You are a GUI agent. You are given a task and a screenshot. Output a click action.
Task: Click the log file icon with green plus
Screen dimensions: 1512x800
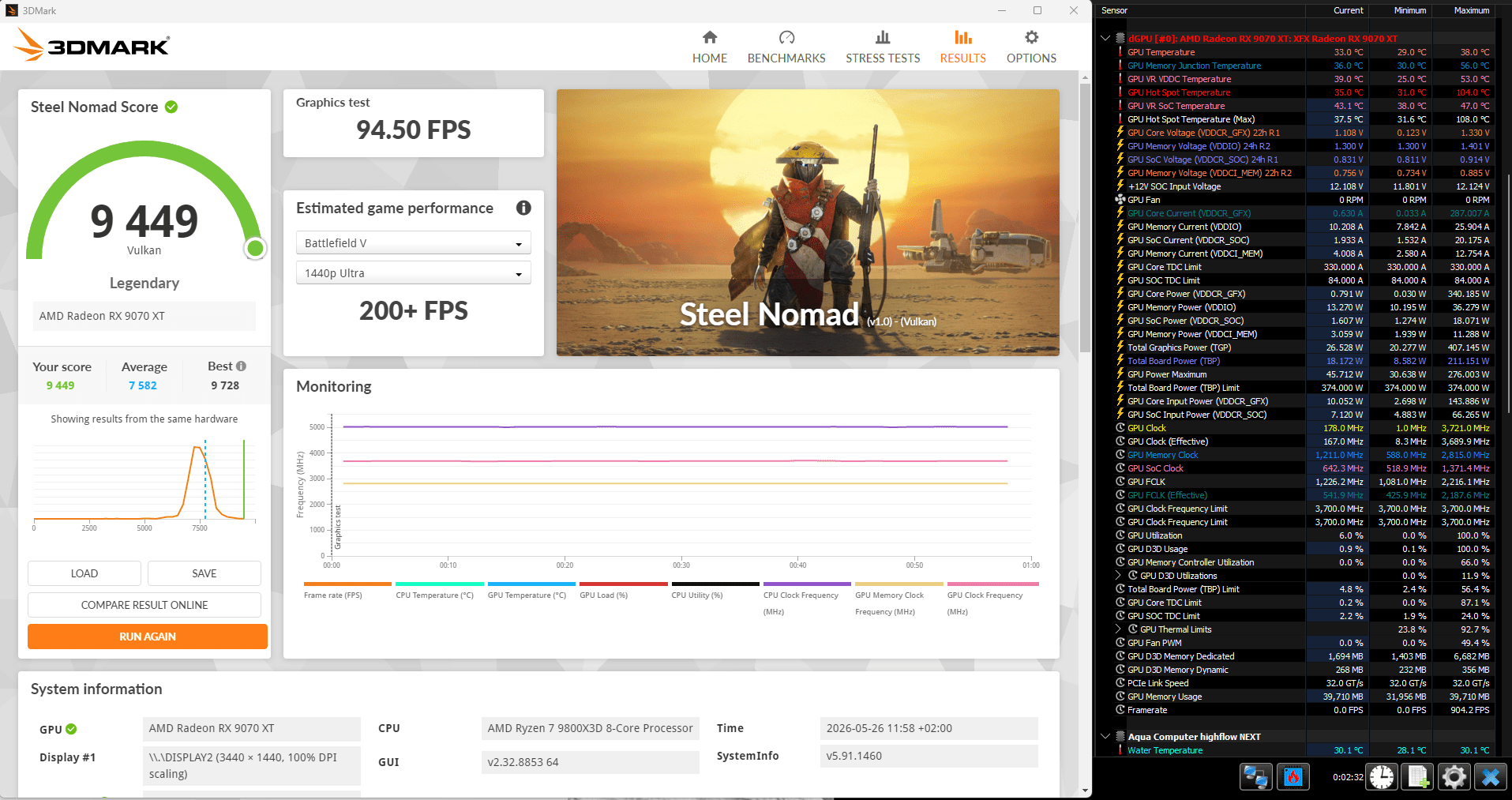pos(1418,777)
